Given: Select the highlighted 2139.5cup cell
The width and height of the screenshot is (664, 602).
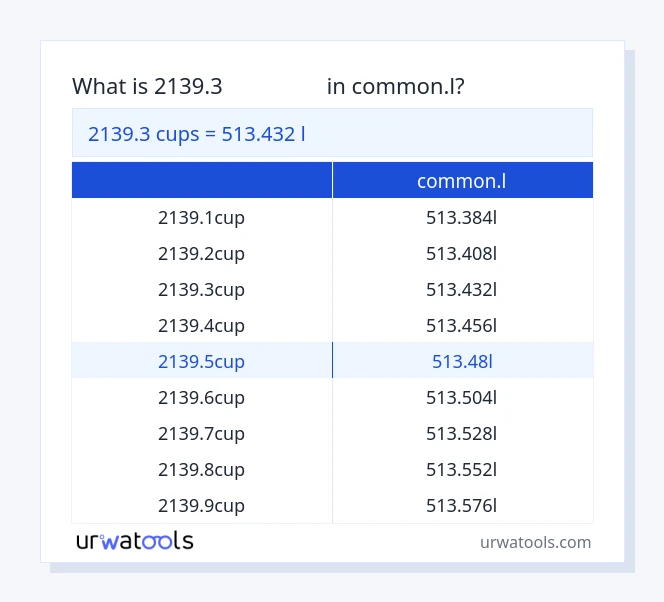Looking at the screenshot, I should point(201,361).
